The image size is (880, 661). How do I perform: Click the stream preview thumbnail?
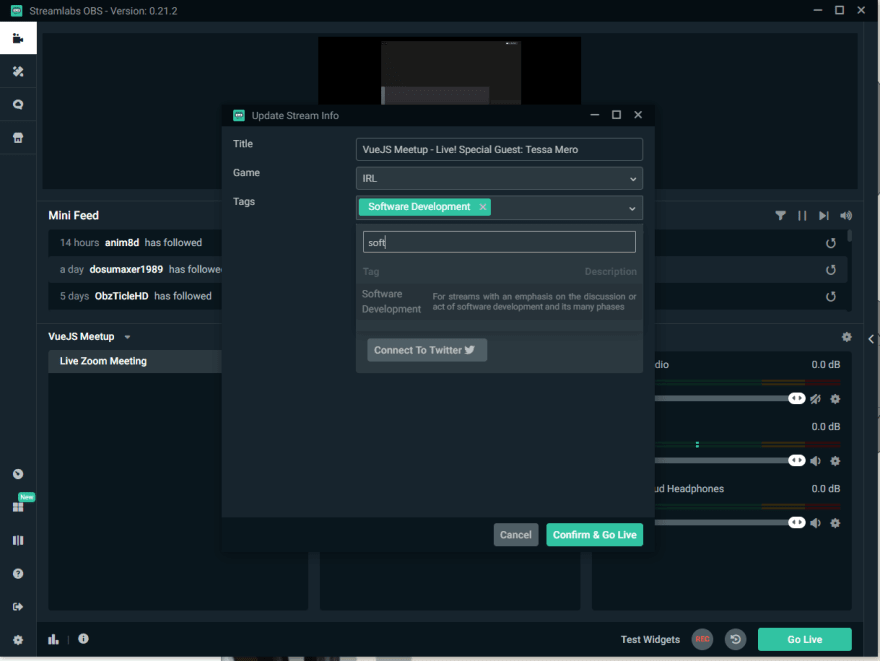pyautogui.click(x=449, y=71)
